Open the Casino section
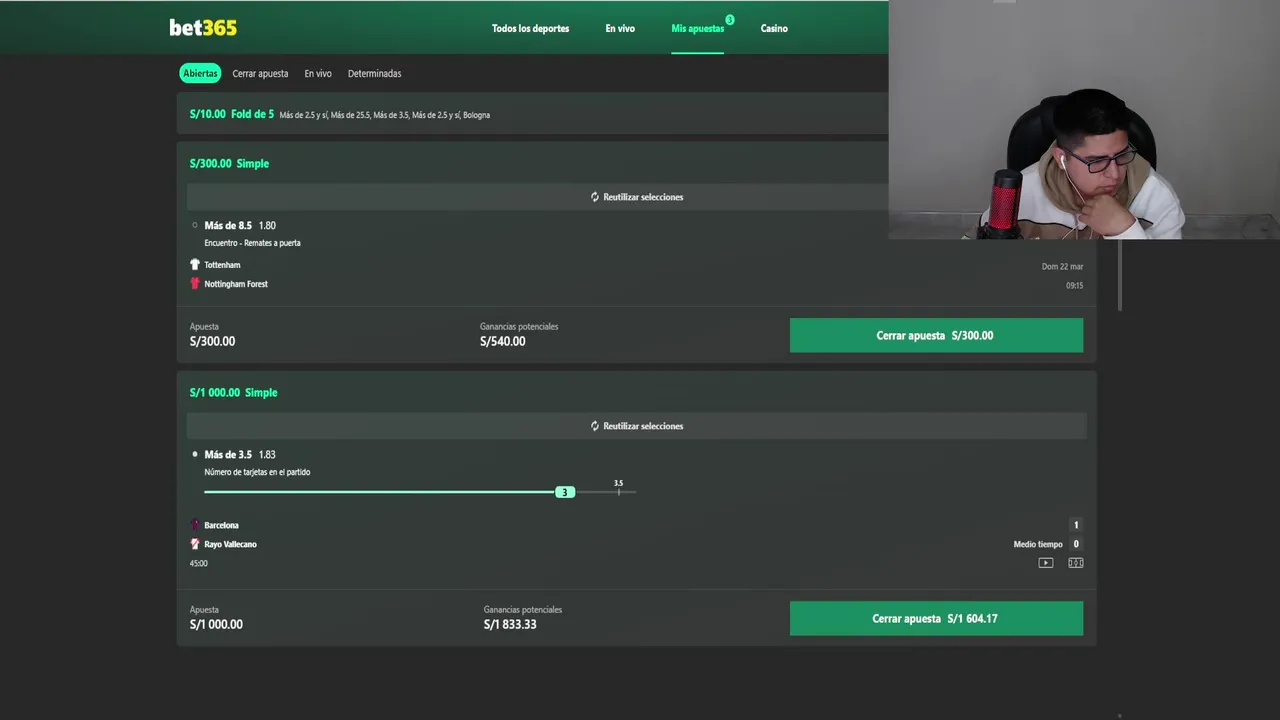The image size is (1280, 720). coord(774,28)
